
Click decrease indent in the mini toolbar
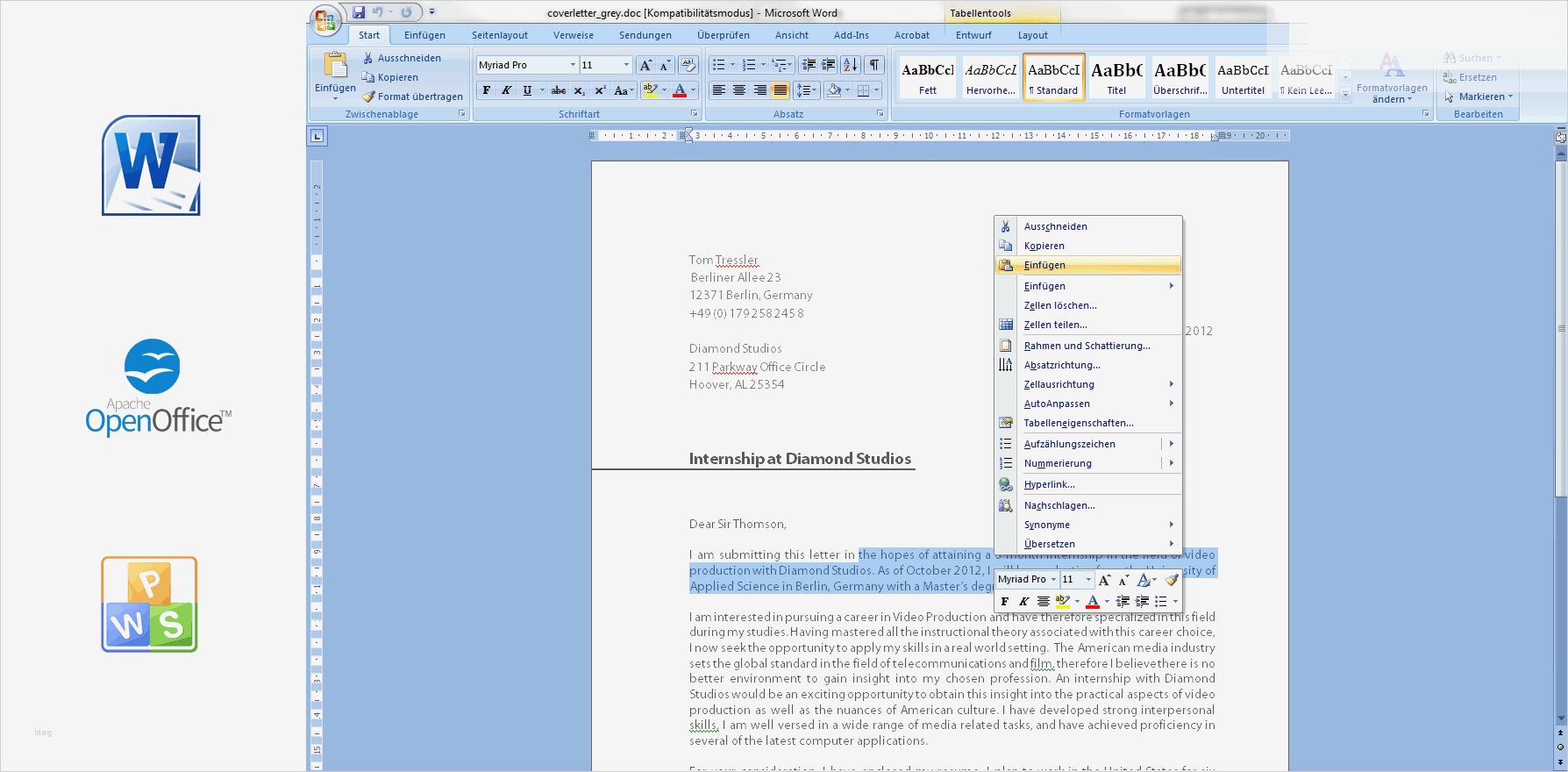(1123, 602)
